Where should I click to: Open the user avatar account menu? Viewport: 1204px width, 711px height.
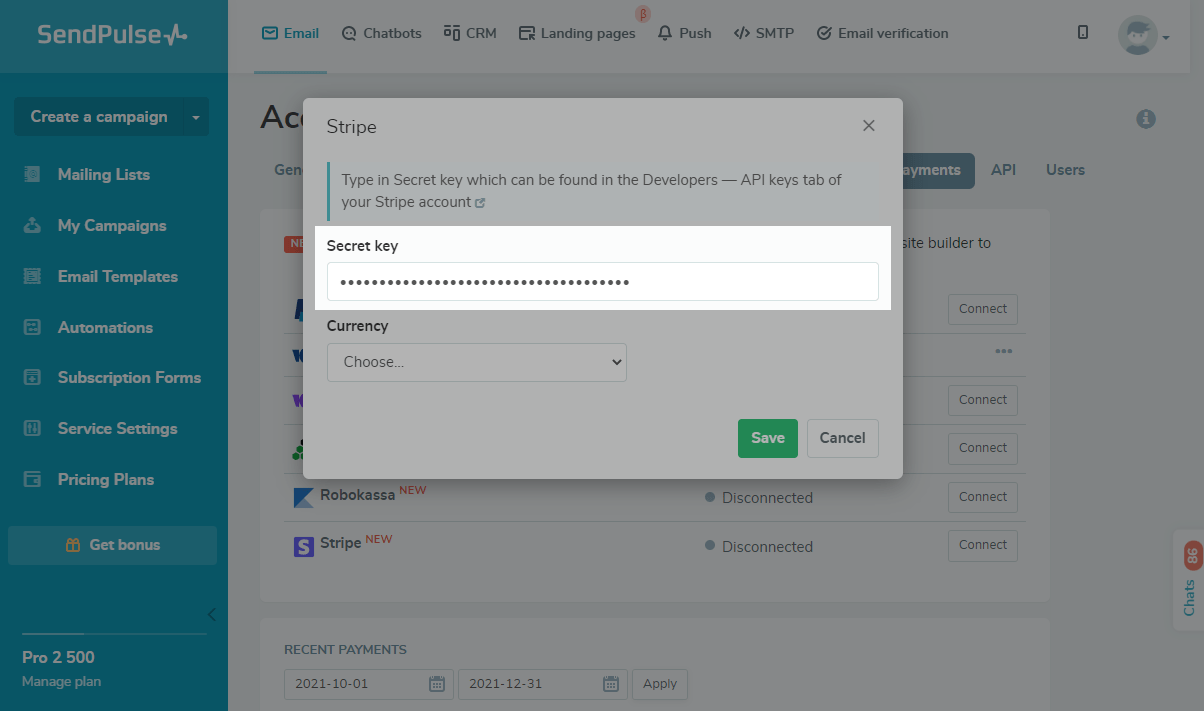pyautogui.click(x=1143, y=36)
